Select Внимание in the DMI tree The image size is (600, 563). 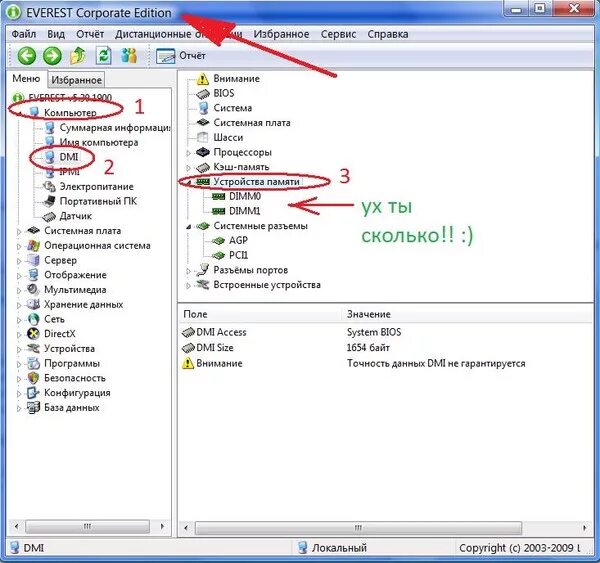[236, 78]
